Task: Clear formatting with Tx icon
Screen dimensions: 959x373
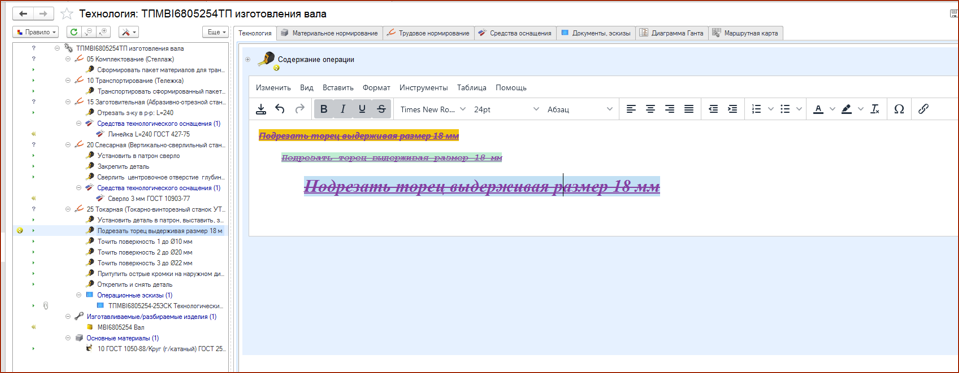Action: 875,109
